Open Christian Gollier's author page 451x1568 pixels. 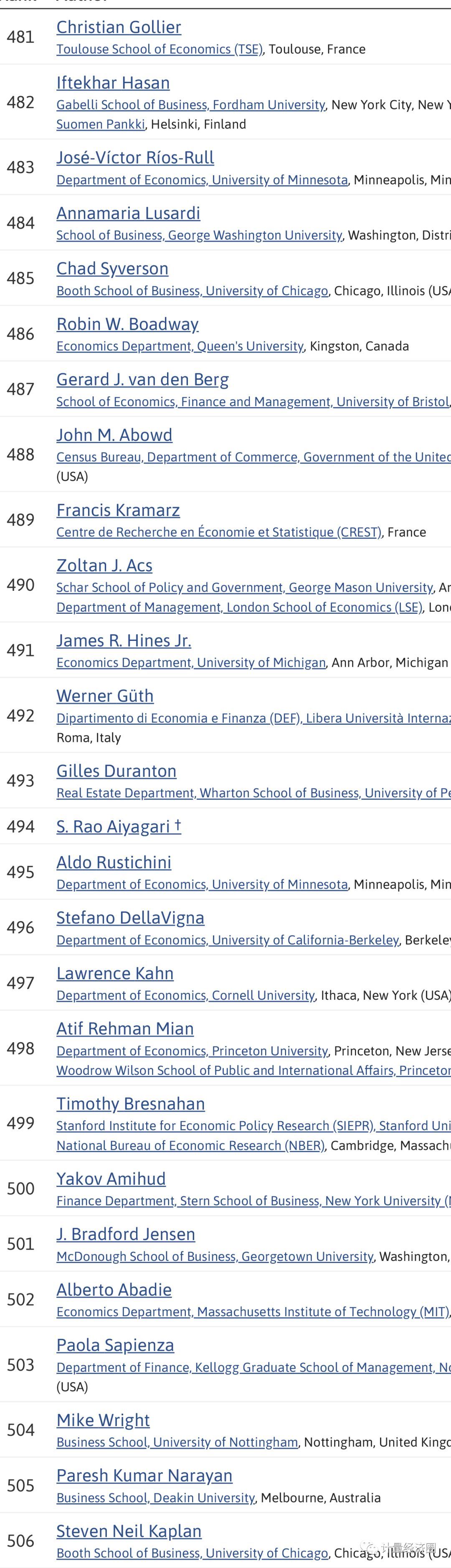119,28
